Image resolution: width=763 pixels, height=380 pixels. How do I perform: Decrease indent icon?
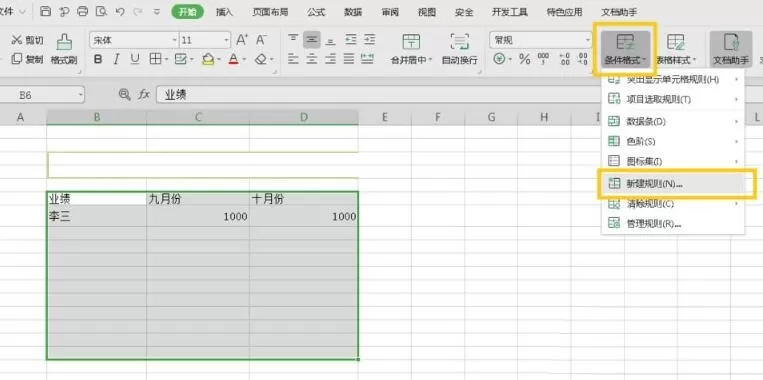coord(350,40)
